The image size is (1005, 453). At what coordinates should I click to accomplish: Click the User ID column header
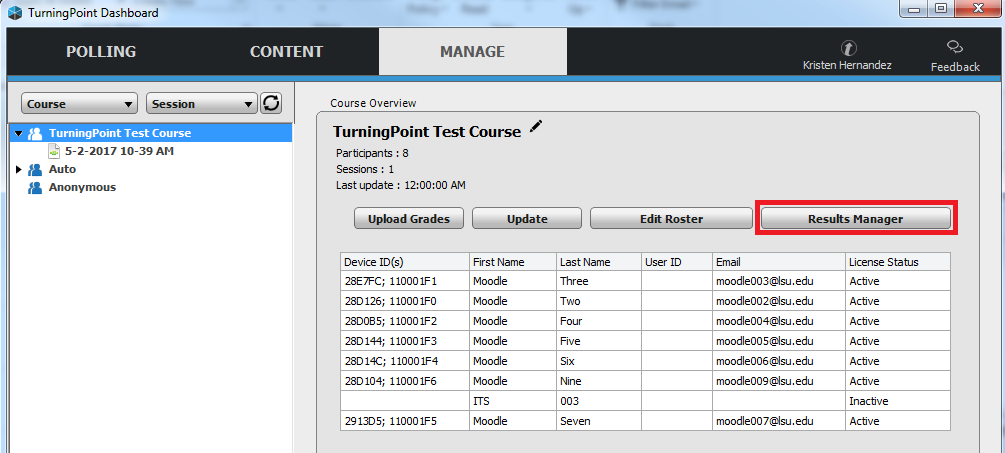(x=677, y=261)
